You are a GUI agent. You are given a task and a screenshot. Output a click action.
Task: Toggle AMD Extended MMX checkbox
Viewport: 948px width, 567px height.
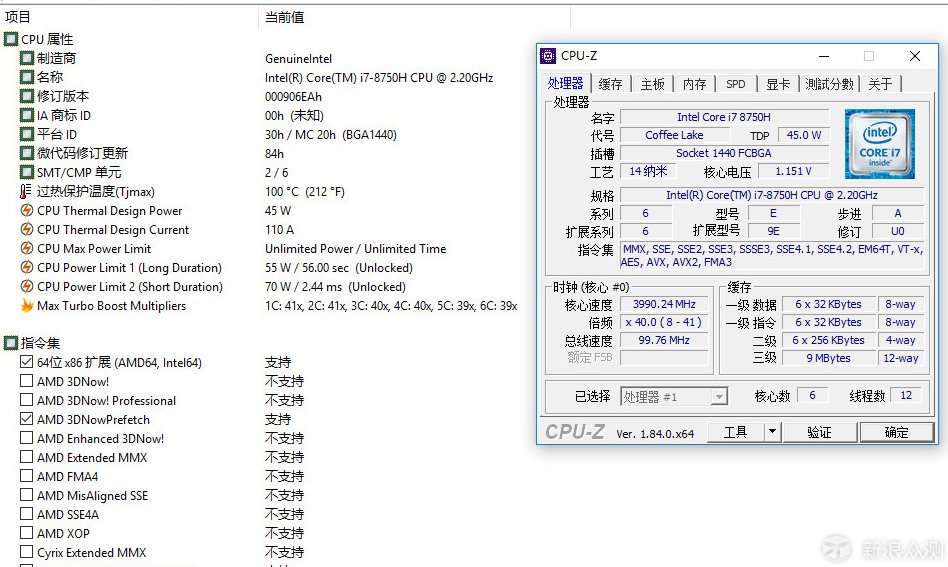point(27,456)
